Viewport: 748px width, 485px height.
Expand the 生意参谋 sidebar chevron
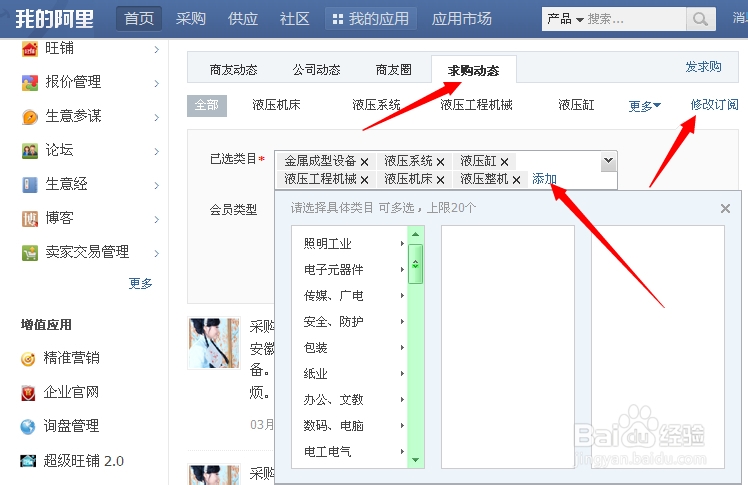point(156,117)
